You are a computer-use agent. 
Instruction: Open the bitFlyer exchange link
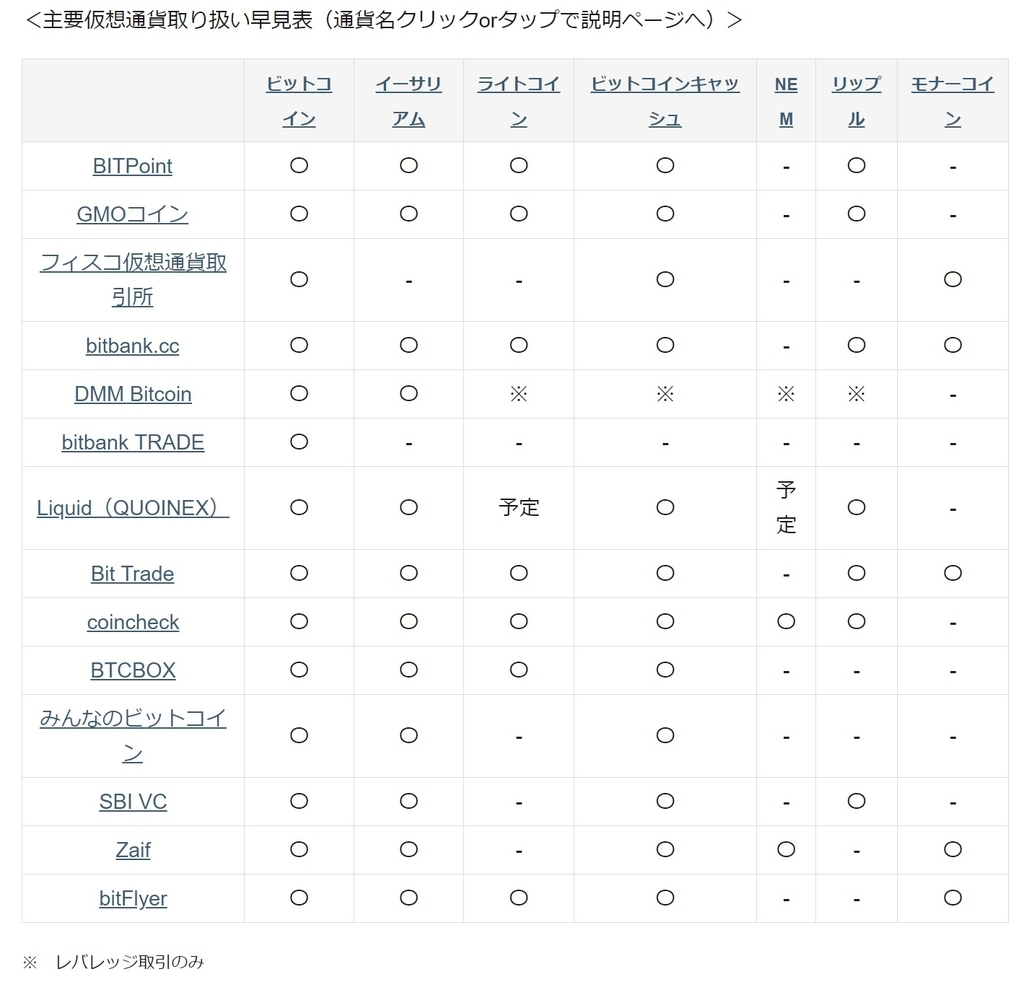coord(133,898)
